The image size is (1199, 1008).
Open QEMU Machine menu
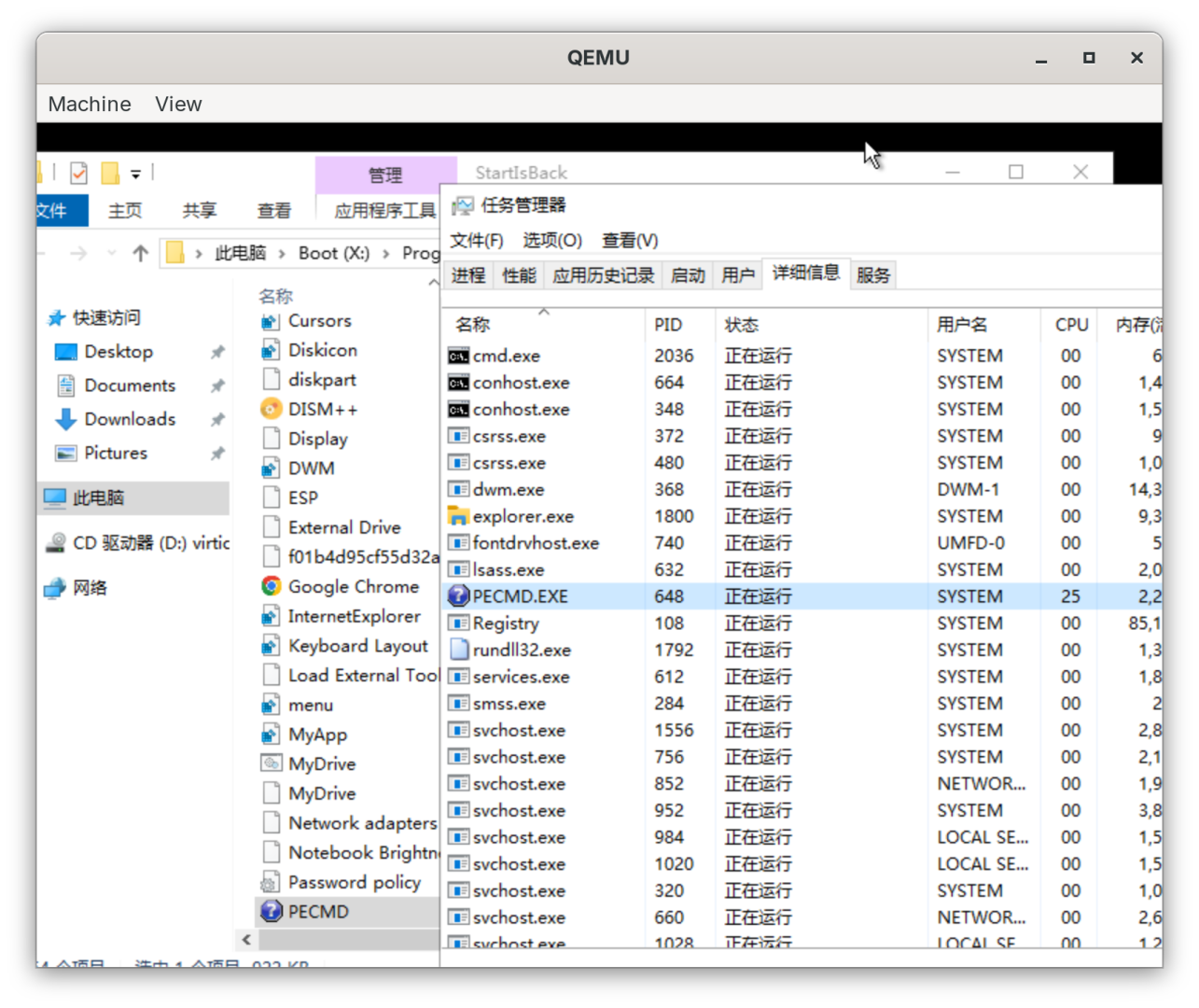click(x=90, y=104)
